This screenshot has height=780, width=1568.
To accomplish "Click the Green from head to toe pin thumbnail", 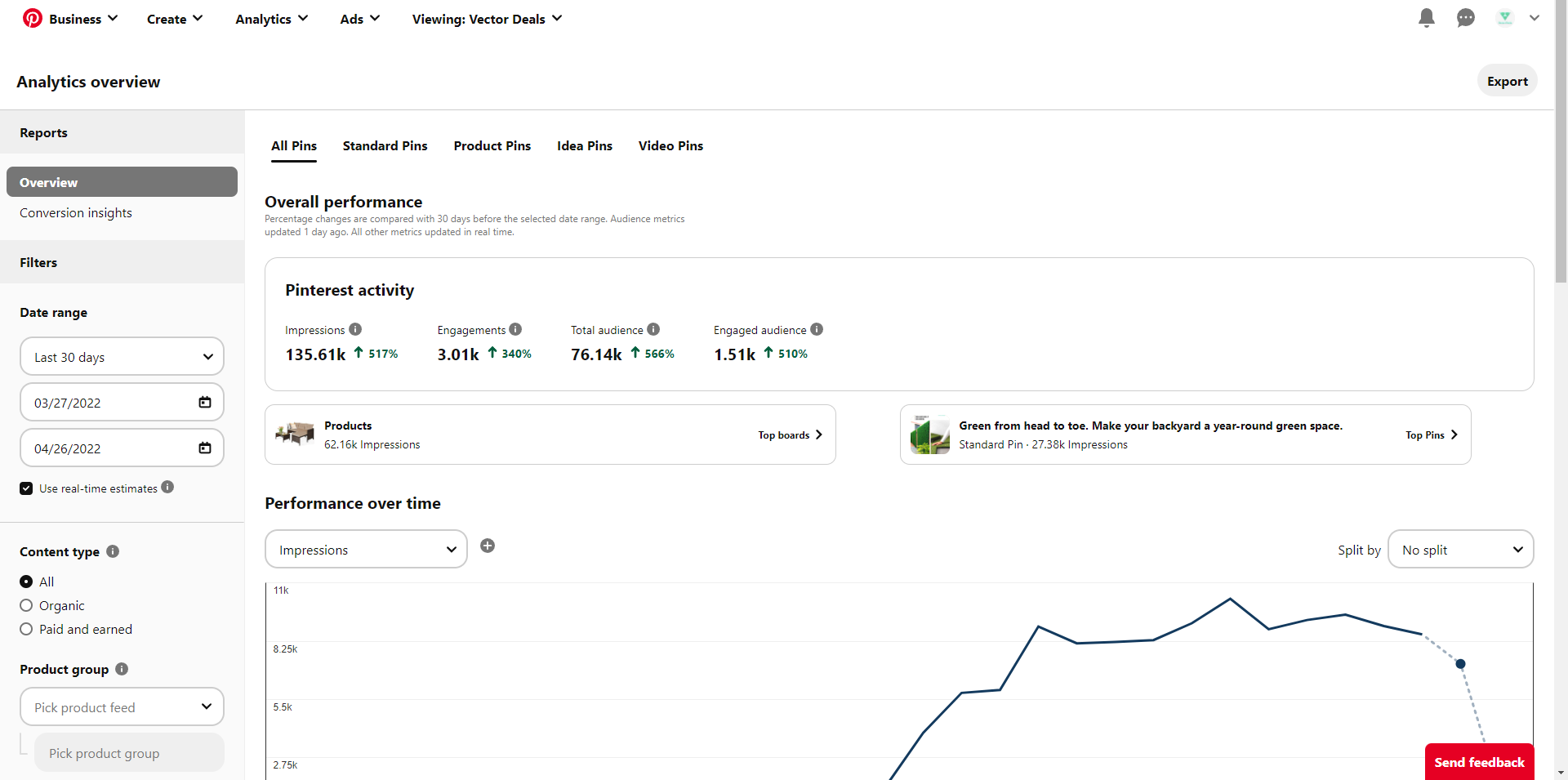I will tap(930, 434).
